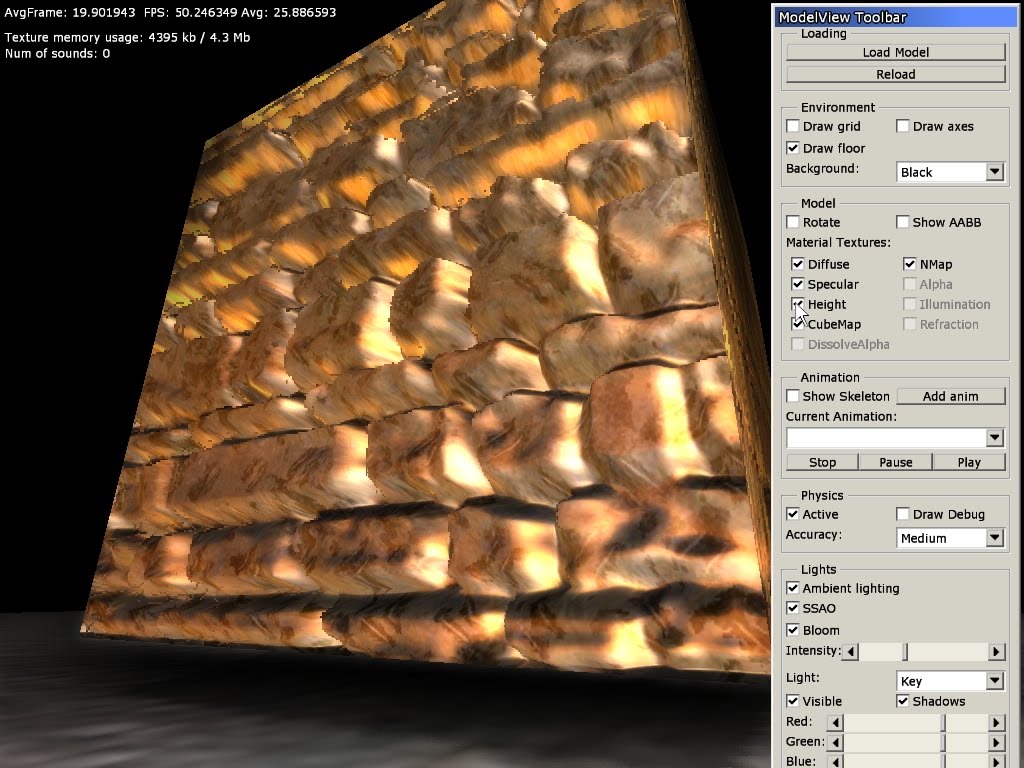The height and width of the screenshot is (768, 1024).
Task: Stop the animation playback
Action: coord(822,462)
